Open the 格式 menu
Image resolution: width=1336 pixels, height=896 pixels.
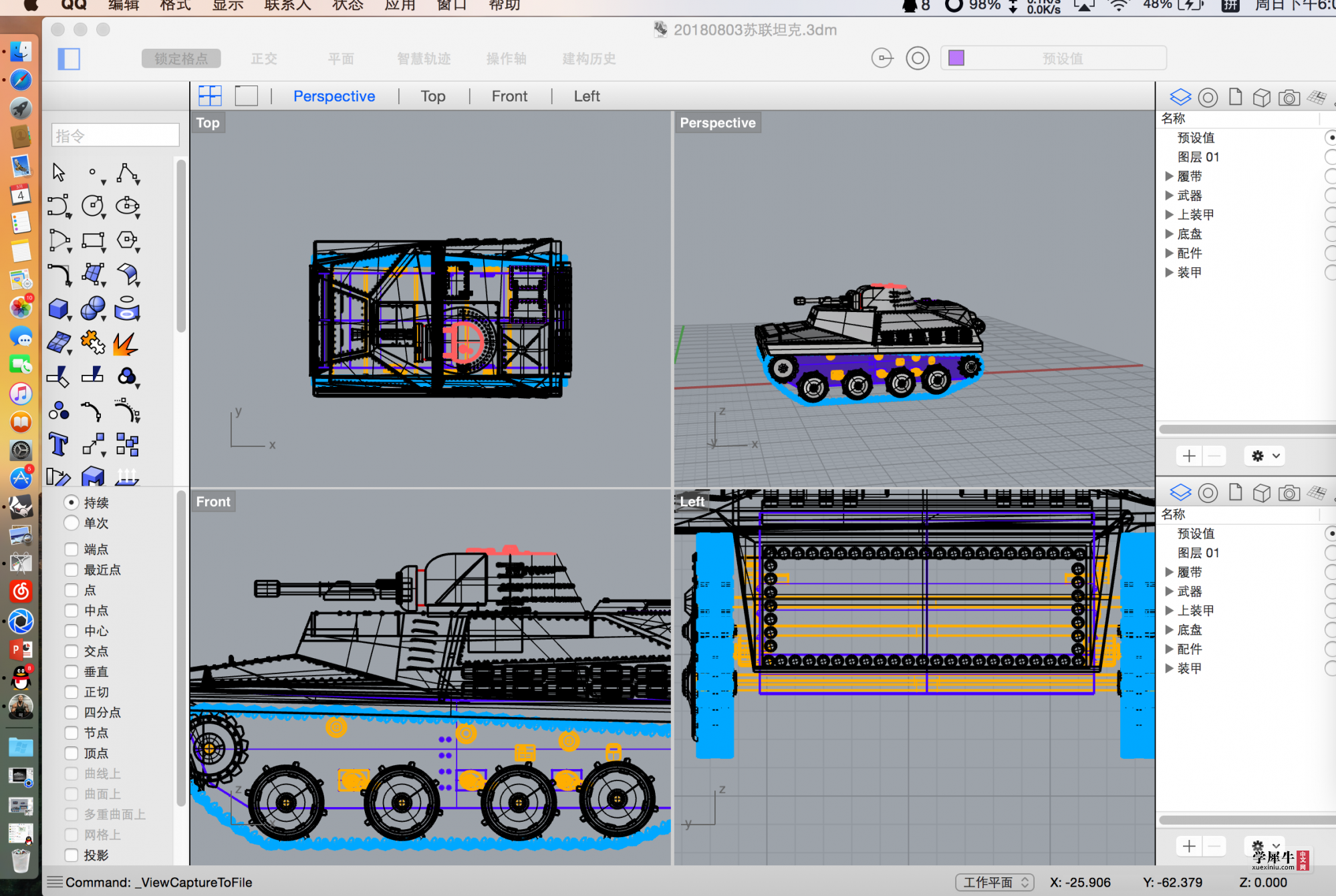click(x=175, y=5)
